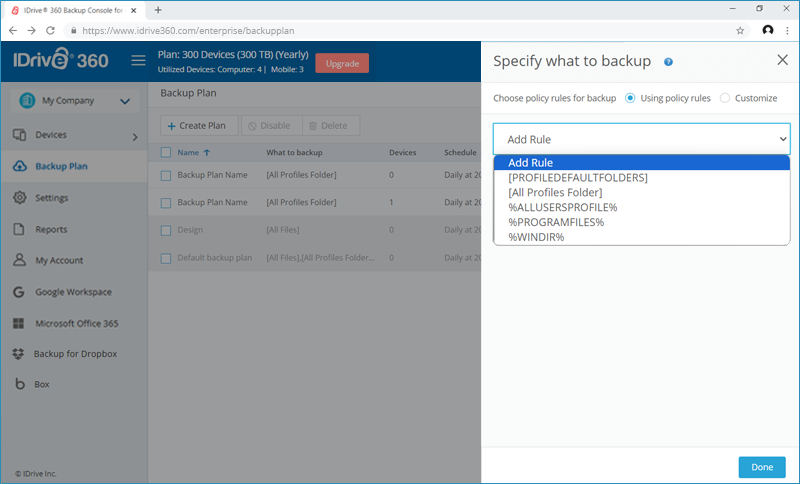
Task: Open Reports in the sidebar
Action: 51,229
